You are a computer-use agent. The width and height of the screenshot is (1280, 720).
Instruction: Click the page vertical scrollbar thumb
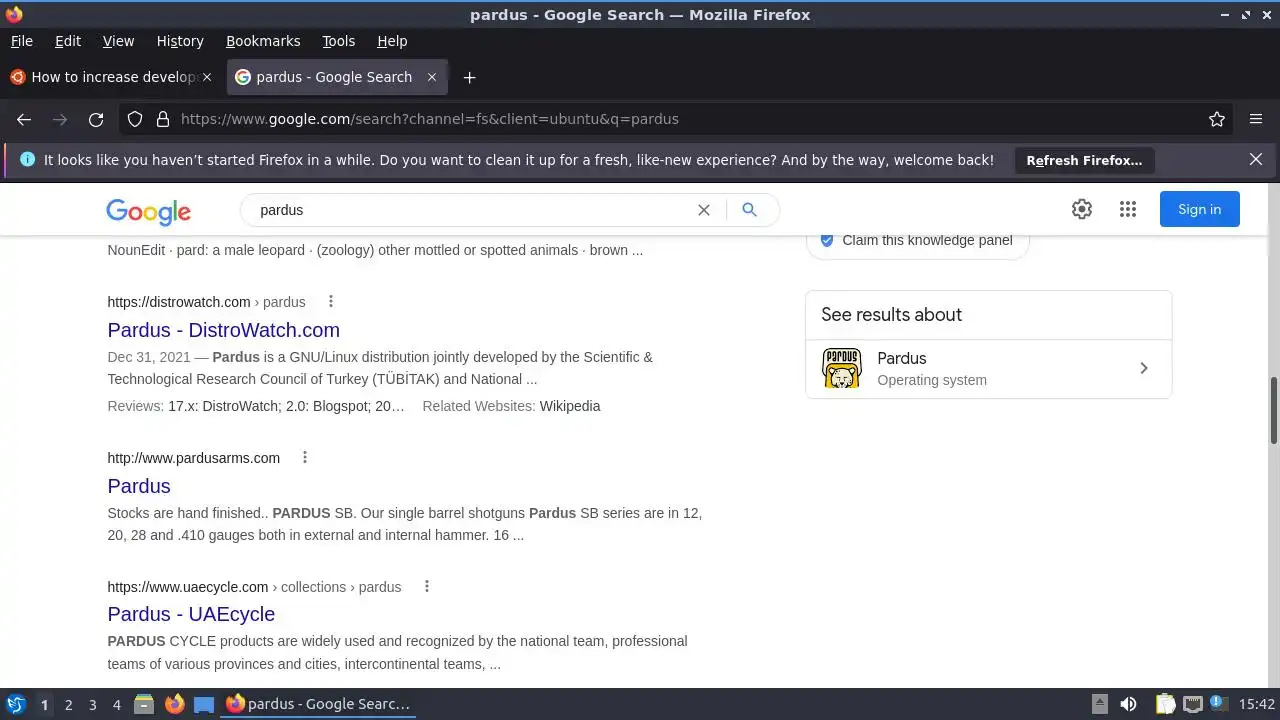click(1274, 410)
